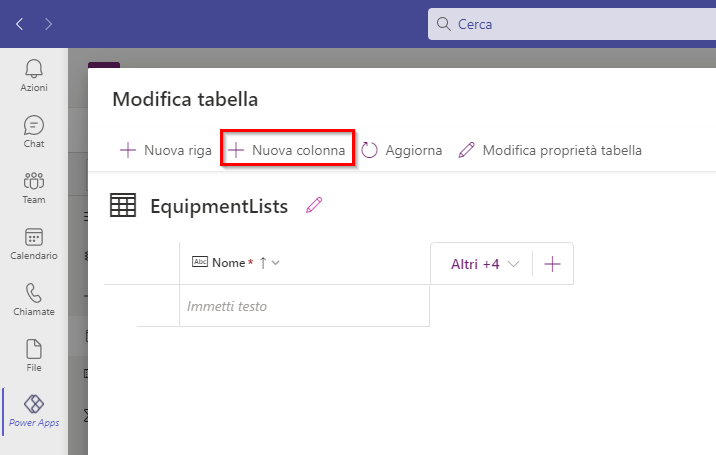Open Modifica proprietà tabella
The image size is (716, 455).
pyautogui.click(x=550, y=150)
